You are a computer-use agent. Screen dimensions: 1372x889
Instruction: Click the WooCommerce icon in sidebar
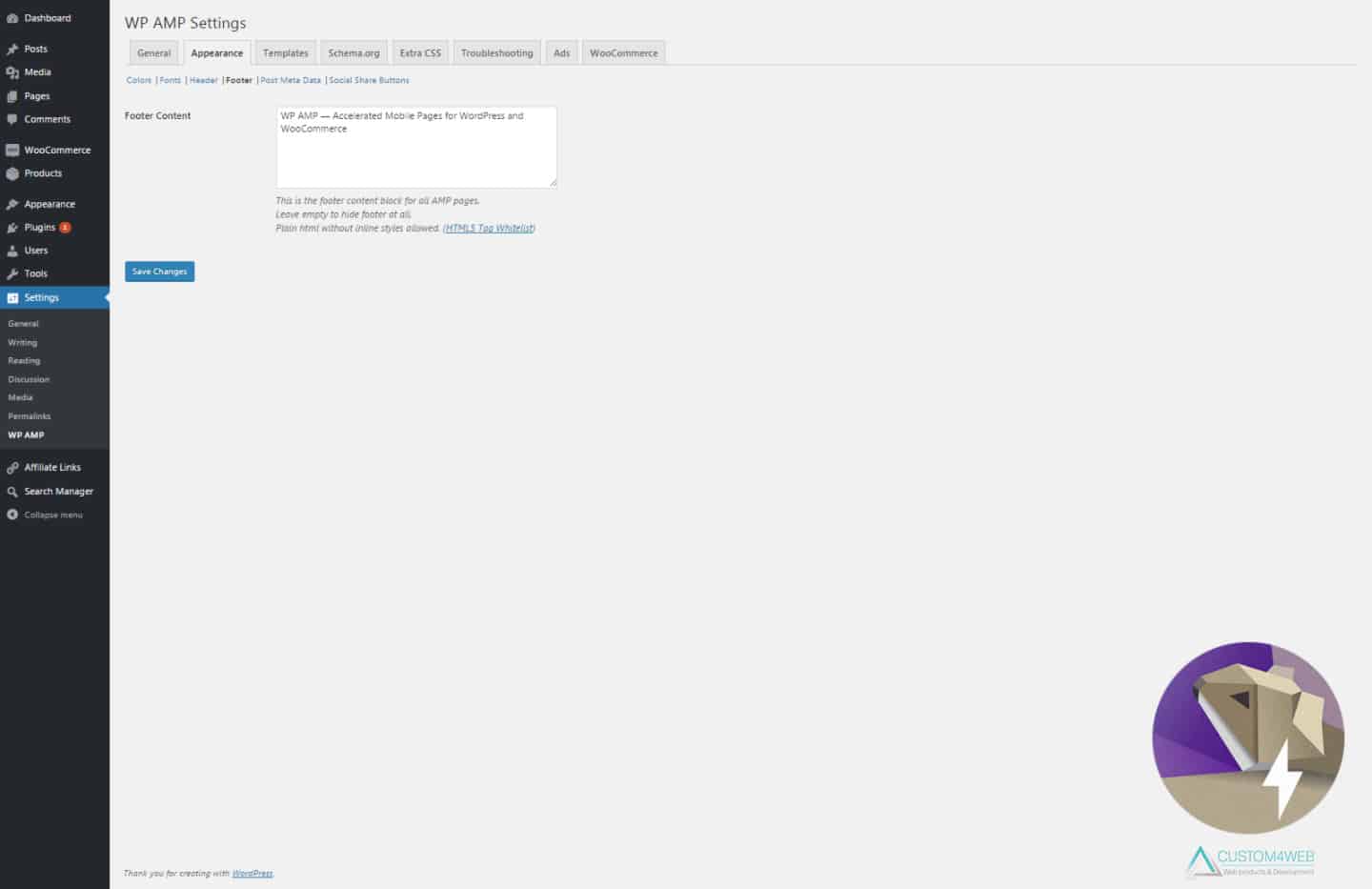point(12,150)
